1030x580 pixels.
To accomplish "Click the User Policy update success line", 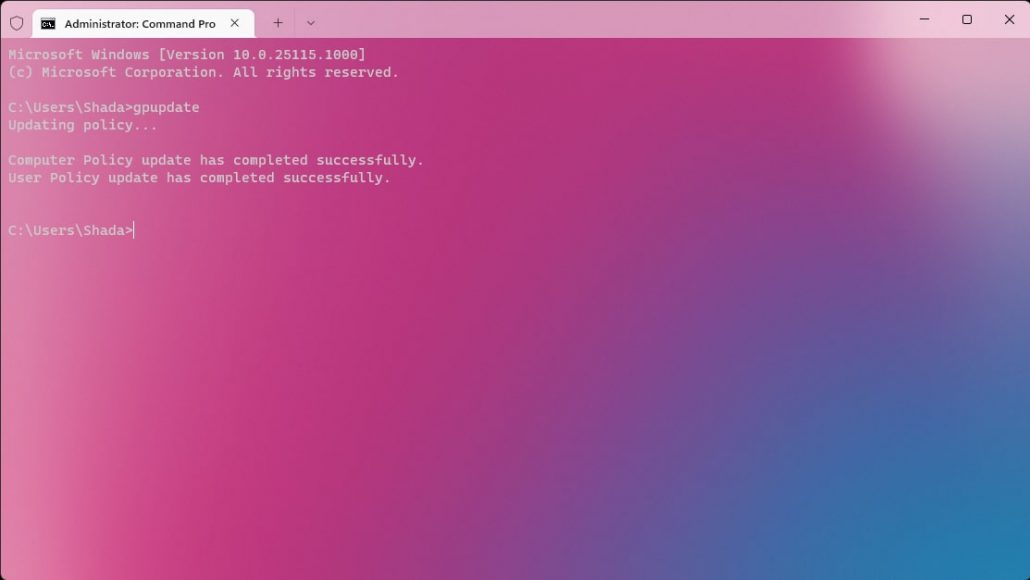I will pos(199,178).
